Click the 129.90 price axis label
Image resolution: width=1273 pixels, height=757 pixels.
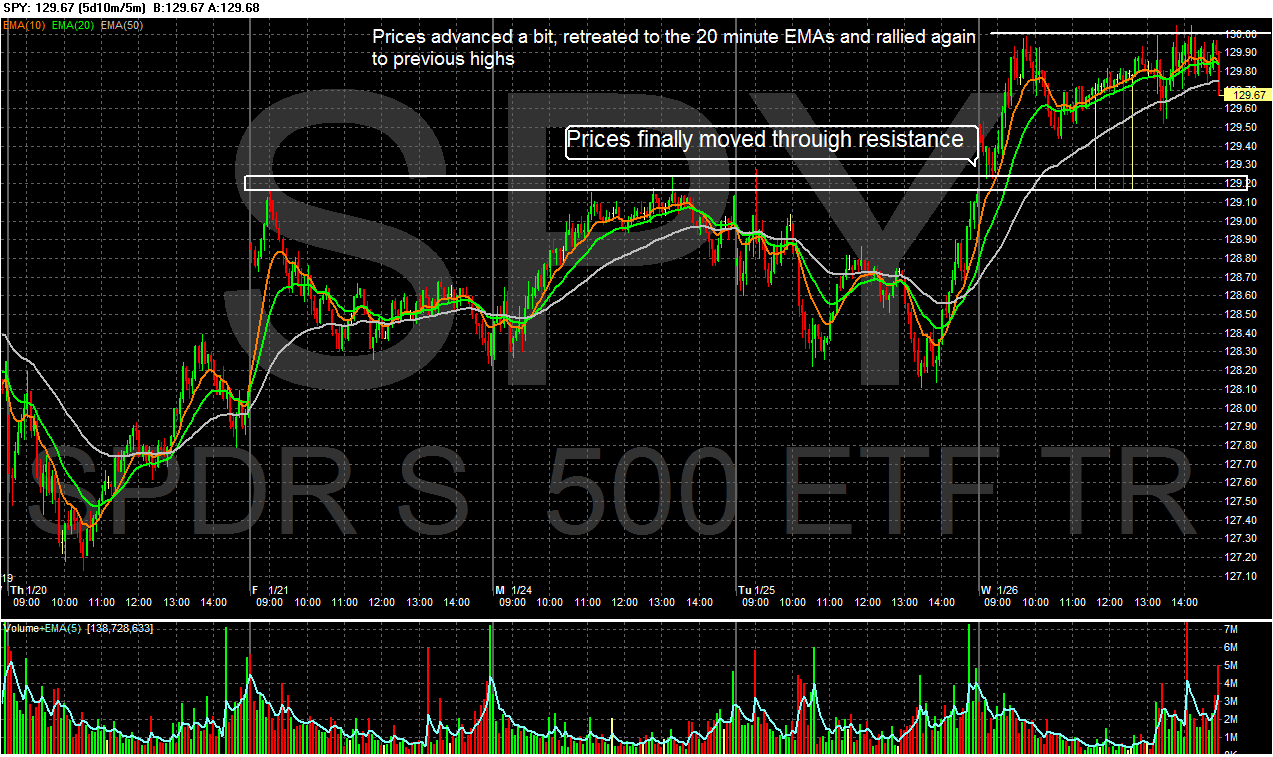click(1241, 52)
